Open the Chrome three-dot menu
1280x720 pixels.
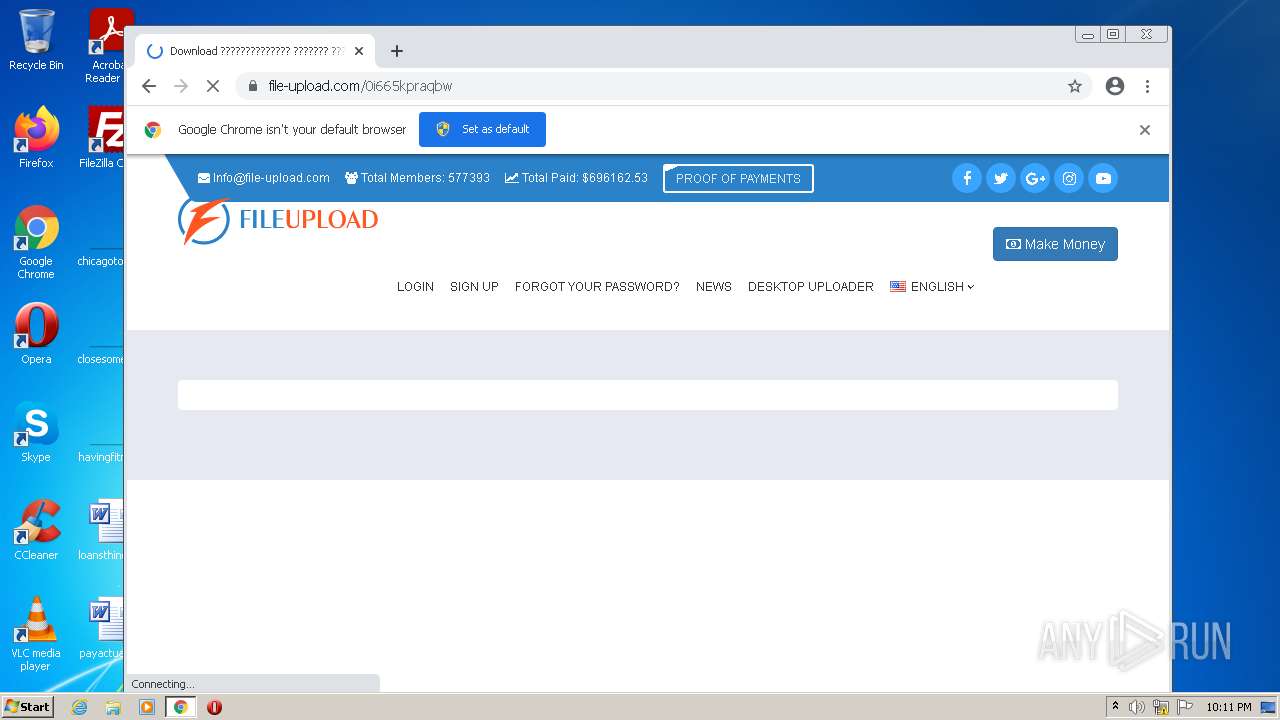[x=1148, y=86]
